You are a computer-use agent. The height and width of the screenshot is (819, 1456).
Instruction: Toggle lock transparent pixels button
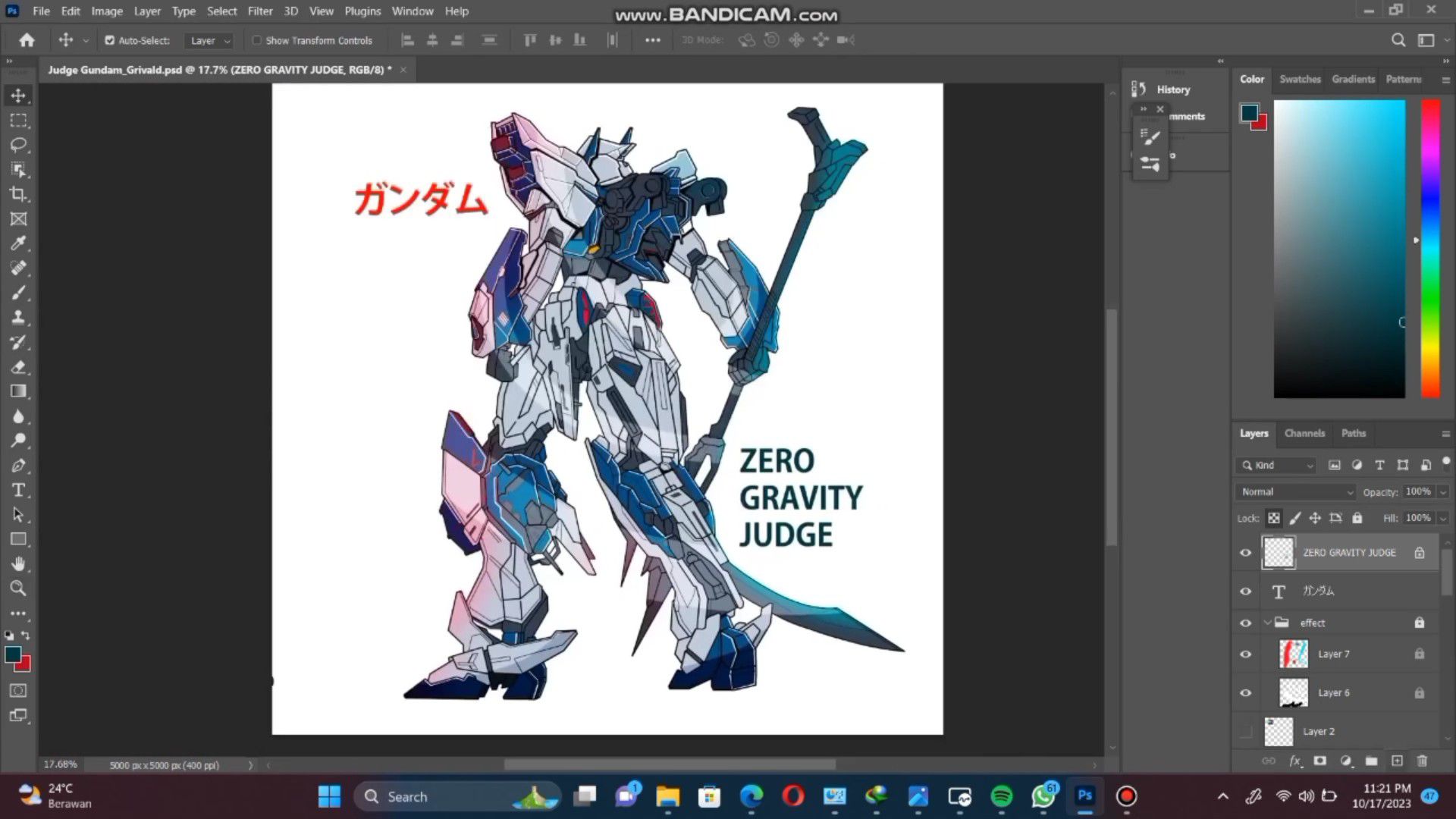click(x=1274, y=518)
